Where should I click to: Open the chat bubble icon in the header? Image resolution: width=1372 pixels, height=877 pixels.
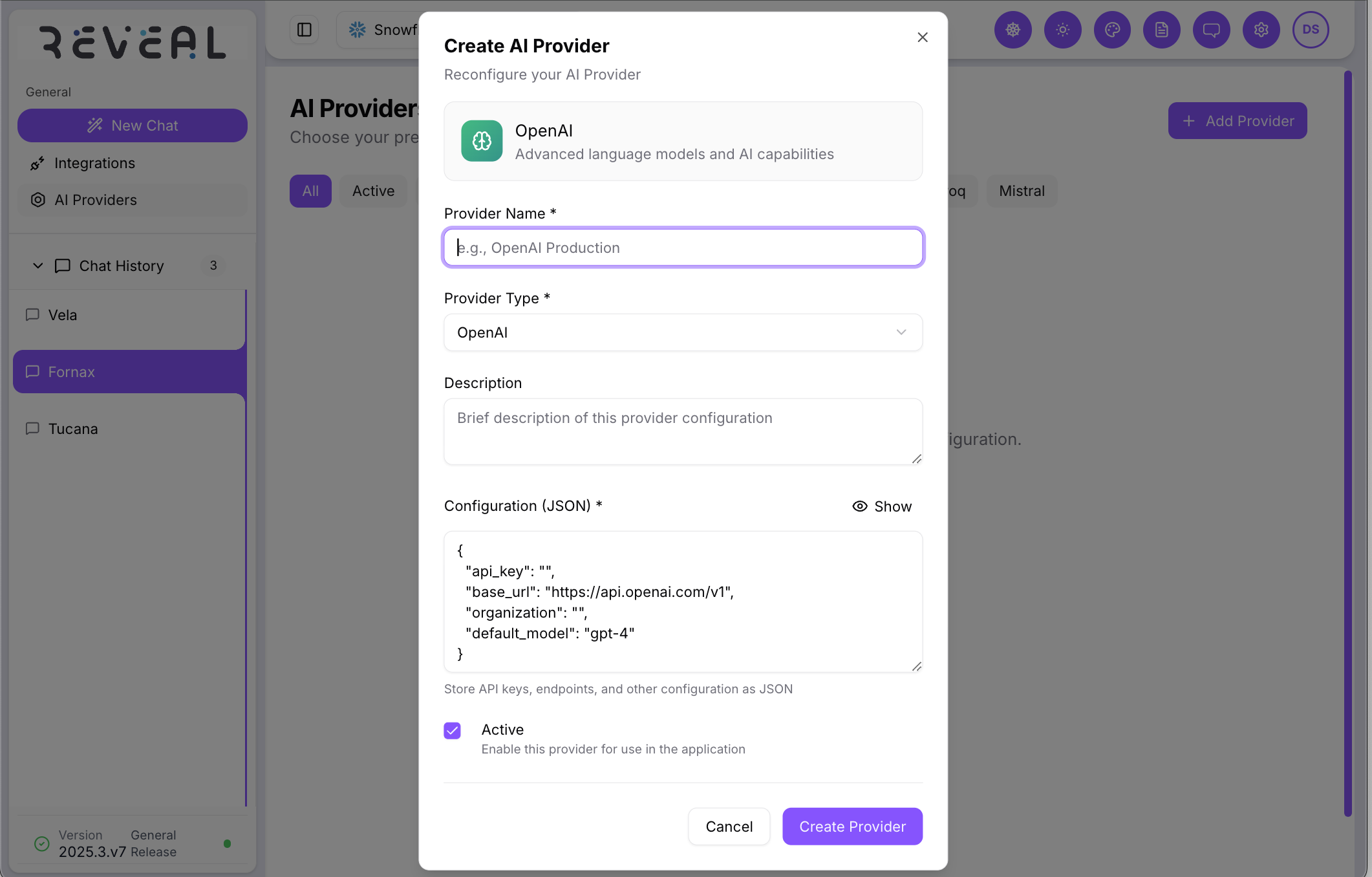point(1211,30)
